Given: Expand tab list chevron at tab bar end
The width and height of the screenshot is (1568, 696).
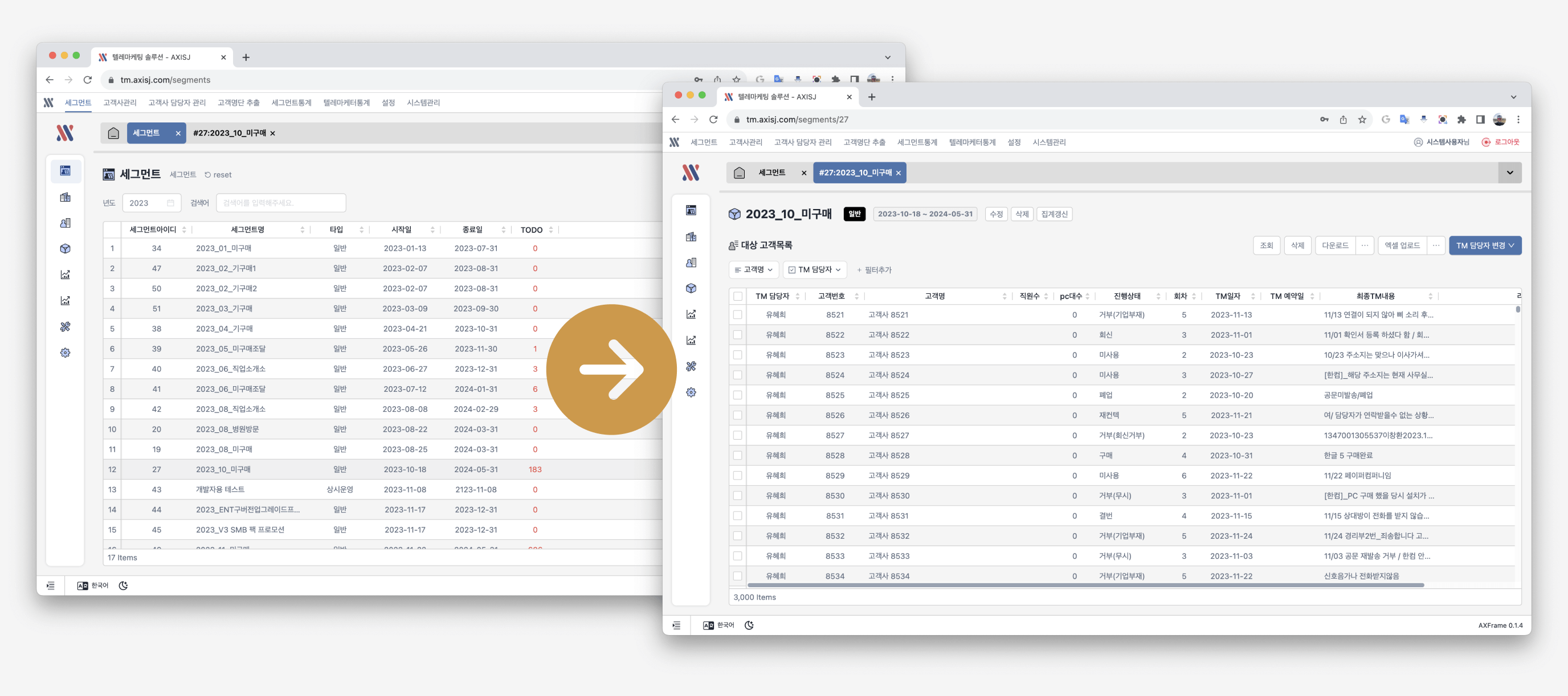Looking at the screenshot, I should click(x=1509, y=173).
